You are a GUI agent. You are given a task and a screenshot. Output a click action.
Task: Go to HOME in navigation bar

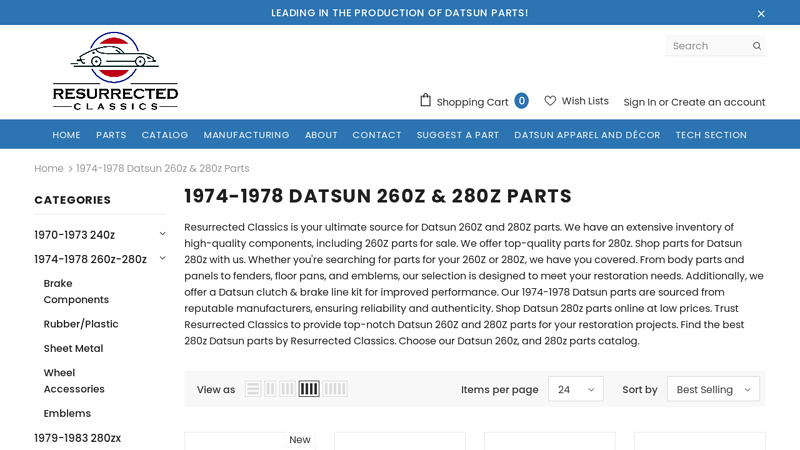(x=66, y=135)
